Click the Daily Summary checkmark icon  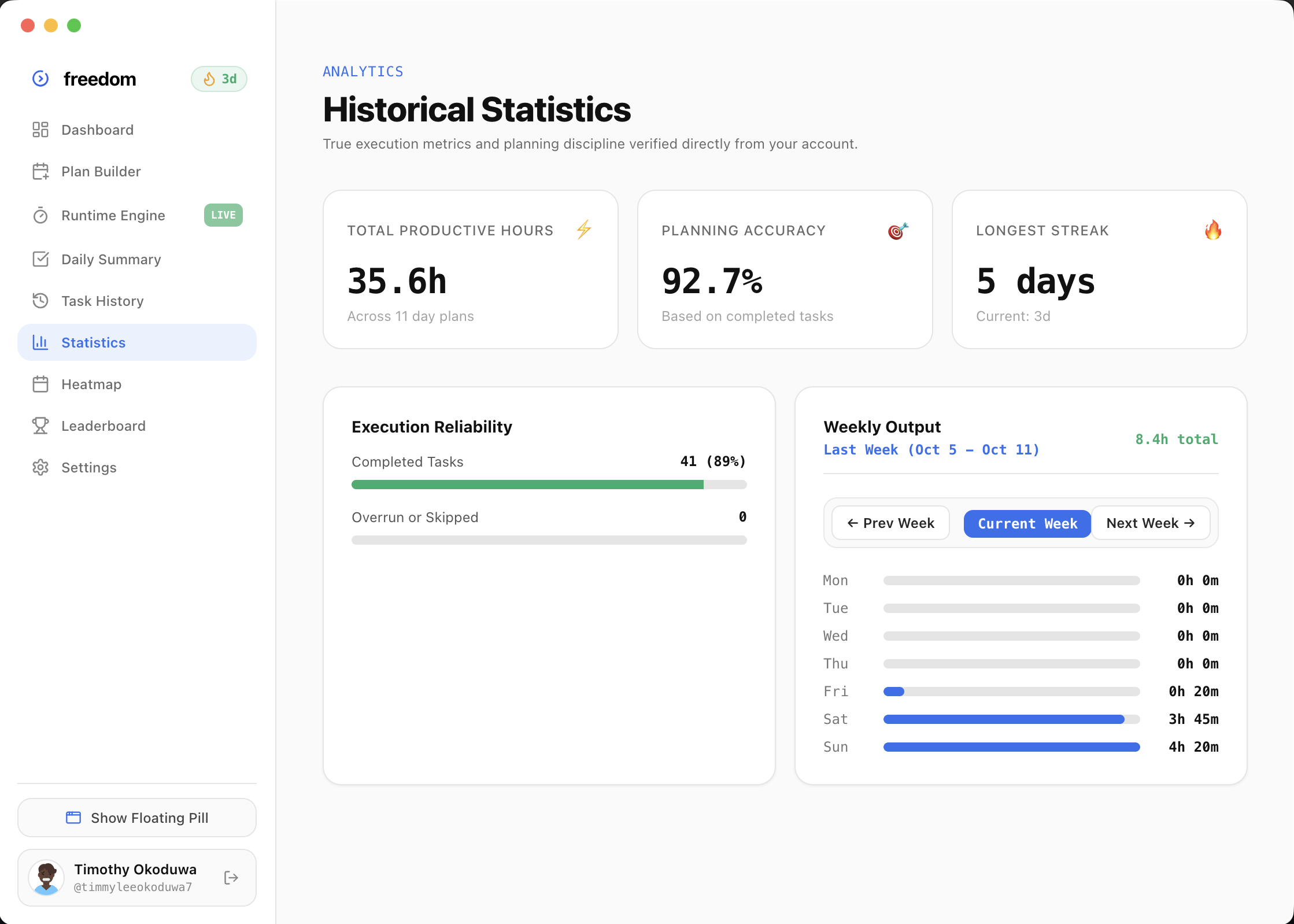click(40, 259)
